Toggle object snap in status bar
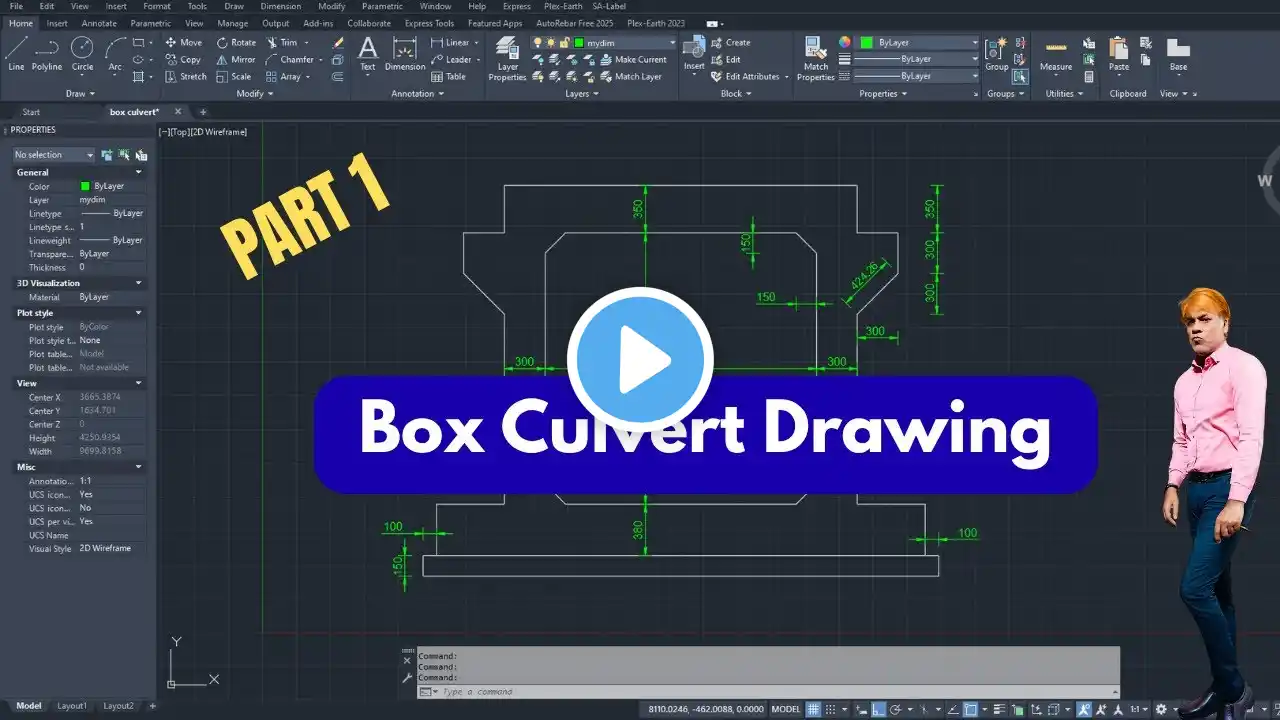Image resolution: width=1280 pixels, height=720 pixels. click(970, 709)
